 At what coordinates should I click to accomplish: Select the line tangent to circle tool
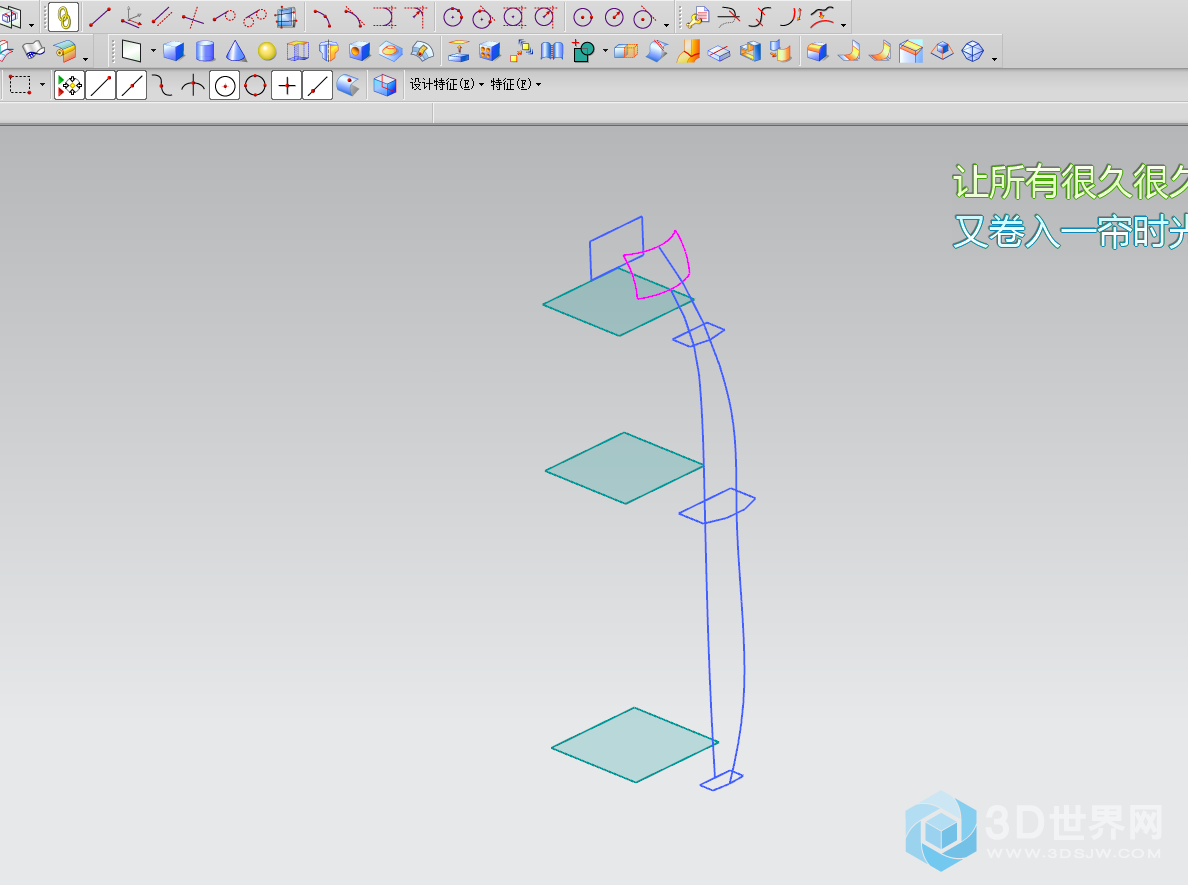click(x=224, y=17)
